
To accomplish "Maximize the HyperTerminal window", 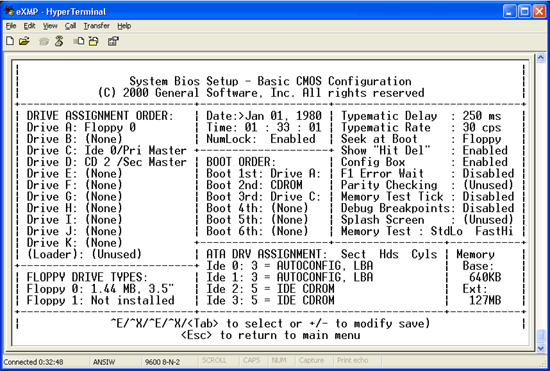I will coord(524,12).
